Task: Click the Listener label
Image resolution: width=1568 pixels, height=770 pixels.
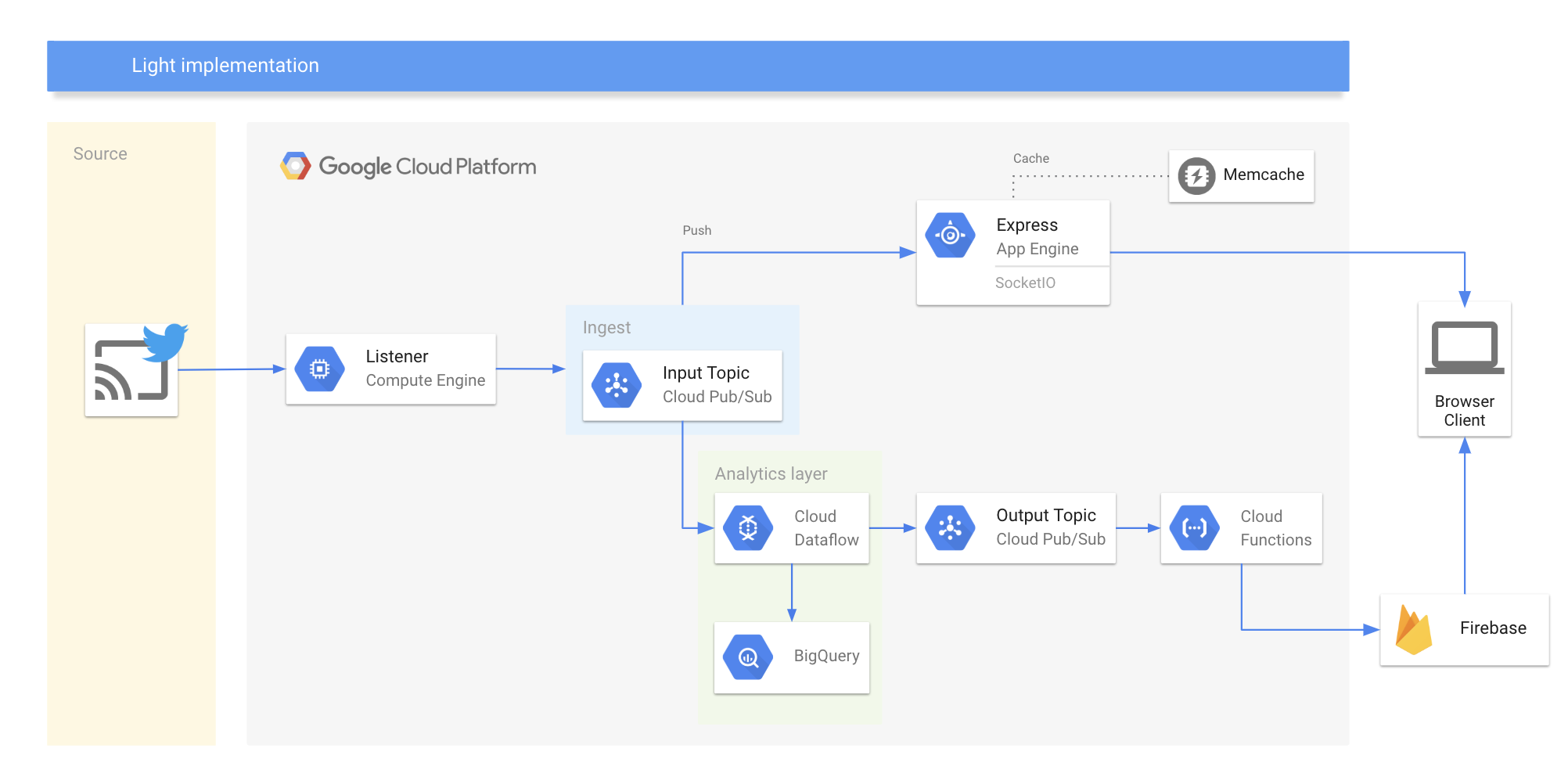Action: tap(397, 356)
